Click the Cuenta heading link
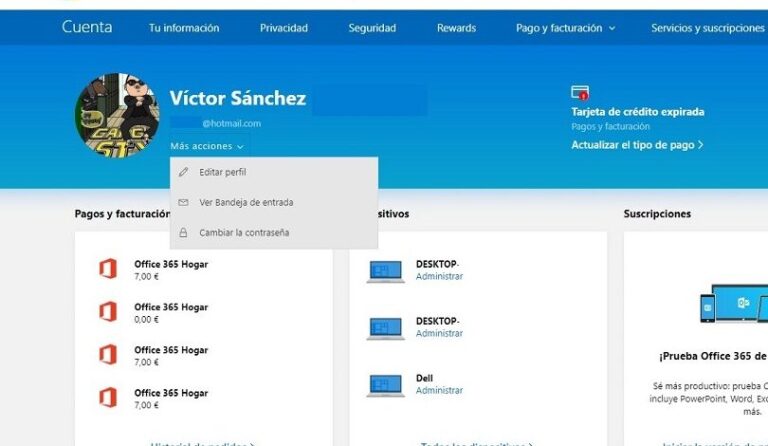This screenshot has width=768, height=446. coord(87,27)
